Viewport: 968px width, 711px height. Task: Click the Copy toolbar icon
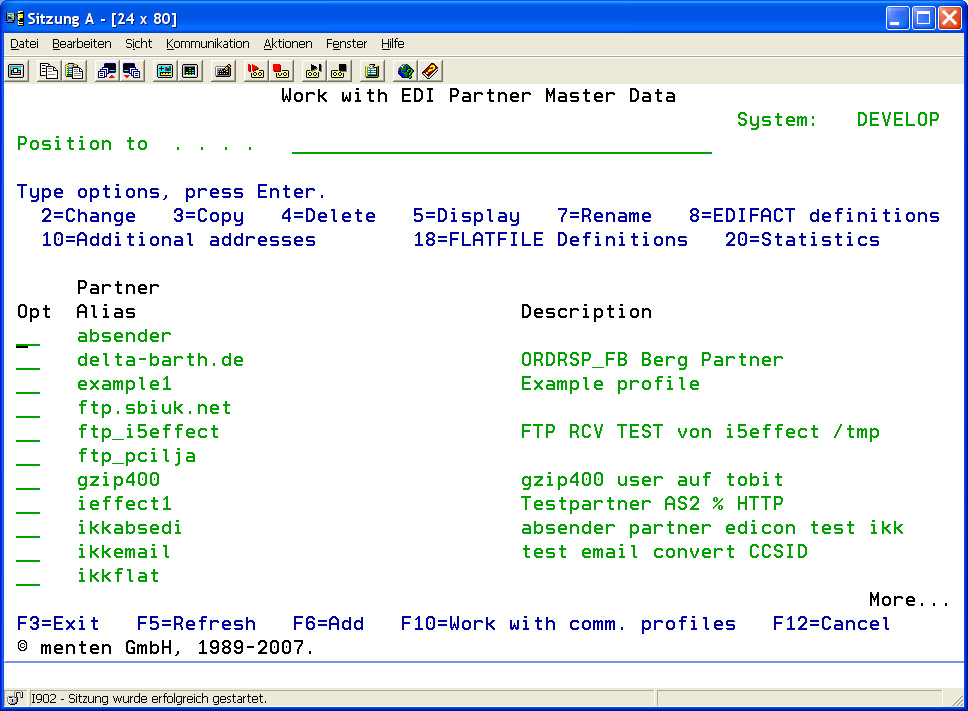click(48, 71)
